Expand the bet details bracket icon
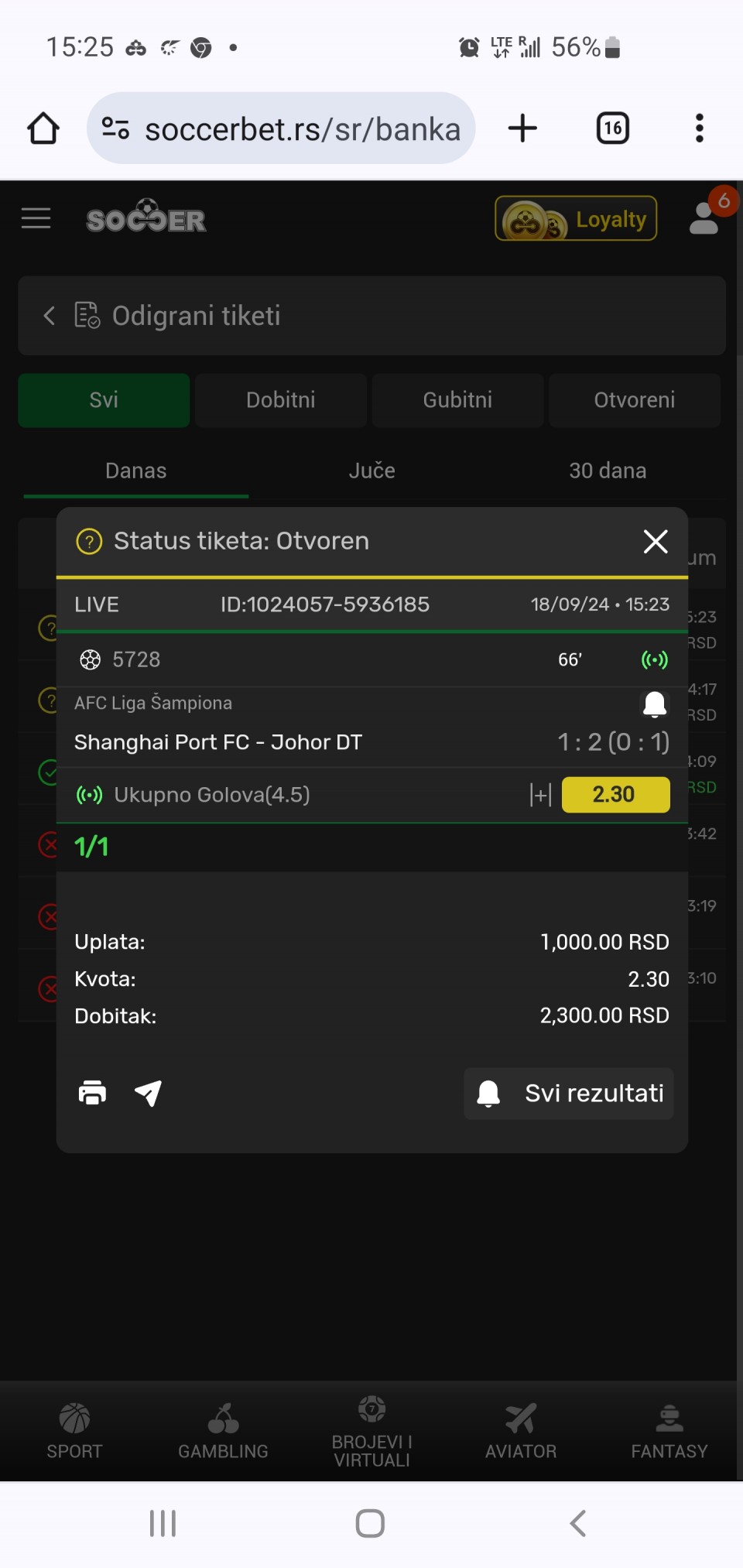743x1568 pixels. (x=540, y=795)
